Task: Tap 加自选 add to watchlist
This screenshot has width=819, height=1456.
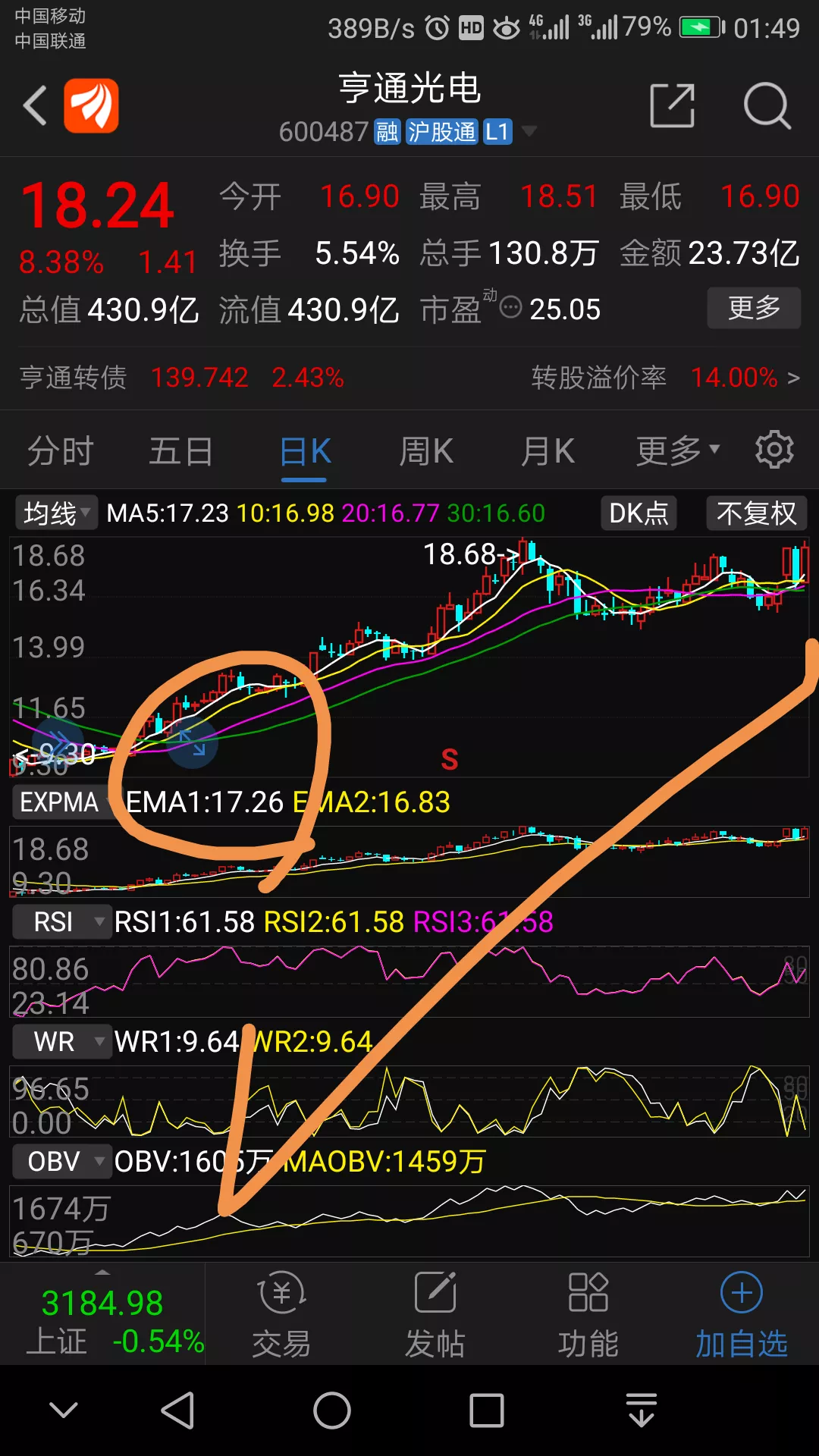Action: pos(741,1314)
